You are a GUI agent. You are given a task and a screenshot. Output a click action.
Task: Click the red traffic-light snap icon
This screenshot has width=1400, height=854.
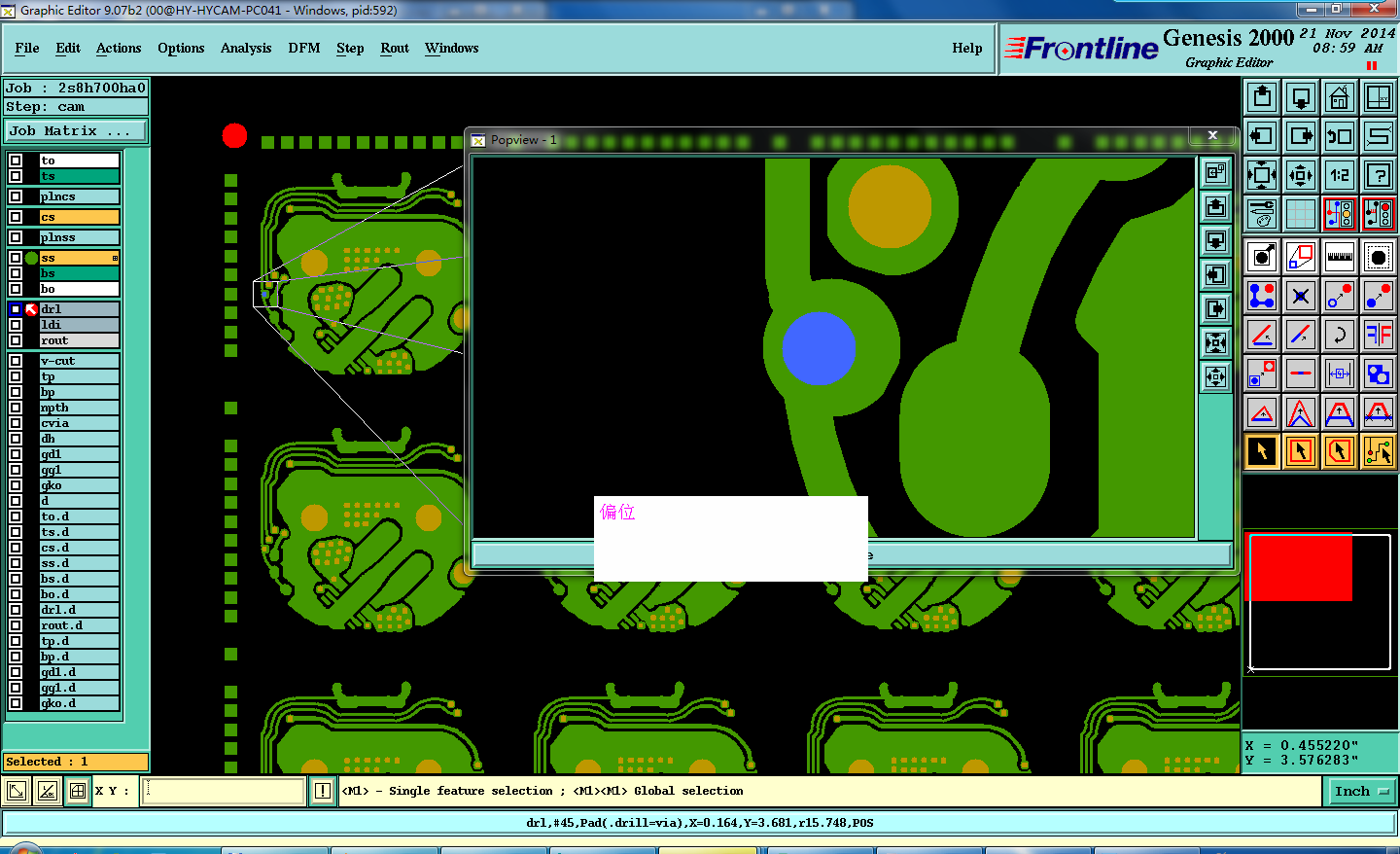pos(1379,214)
